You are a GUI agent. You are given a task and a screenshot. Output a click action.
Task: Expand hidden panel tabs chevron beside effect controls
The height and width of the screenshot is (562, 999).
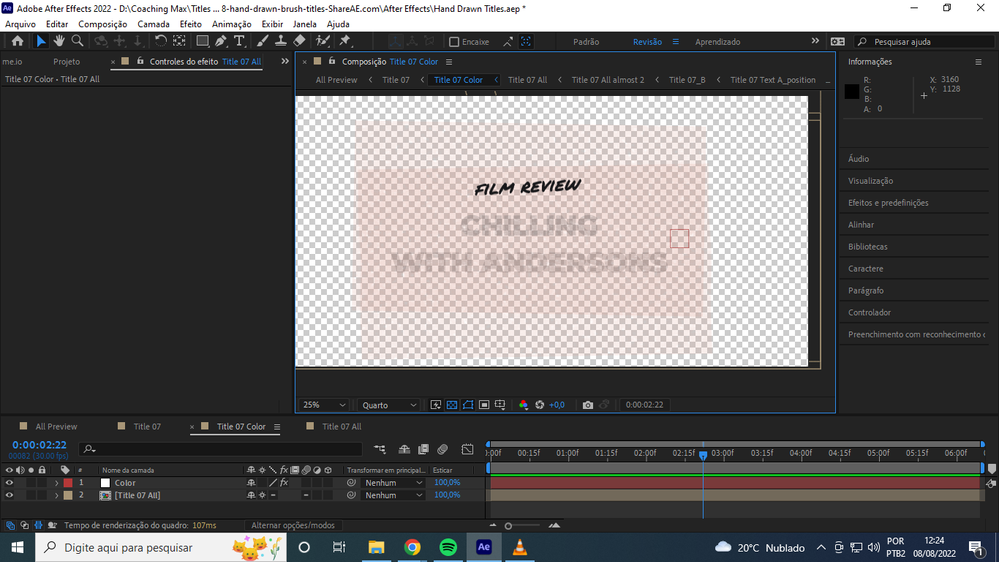click(x=285, y=62)
